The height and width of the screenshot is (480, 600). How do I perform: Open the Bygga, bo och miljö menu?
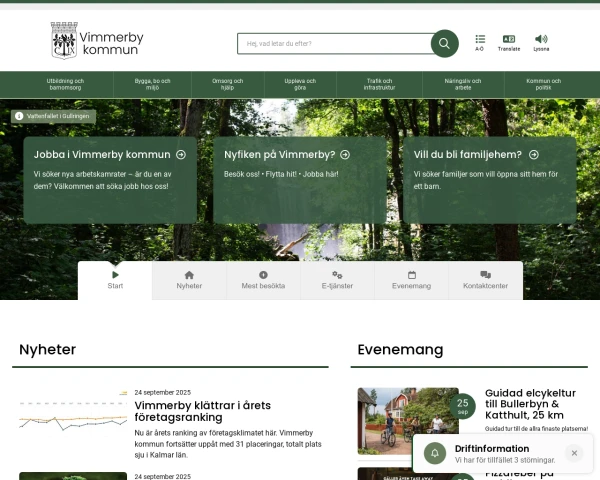click(x=152, y=84)
